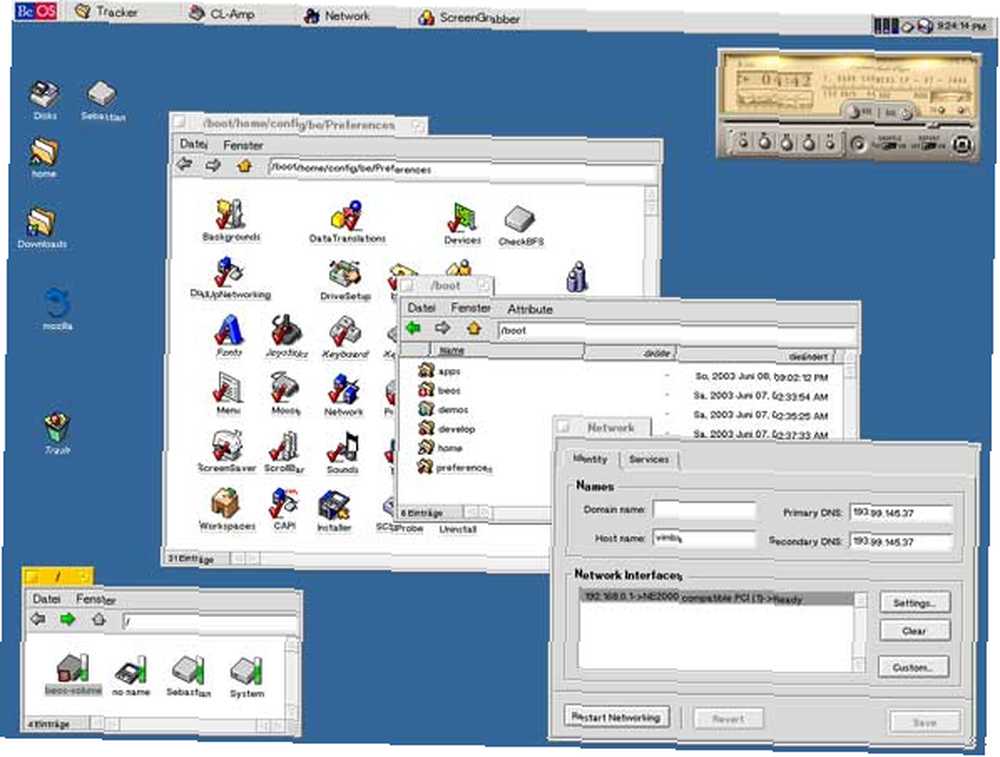Click Restart Networking button
1000x757 pixels.
617,717
